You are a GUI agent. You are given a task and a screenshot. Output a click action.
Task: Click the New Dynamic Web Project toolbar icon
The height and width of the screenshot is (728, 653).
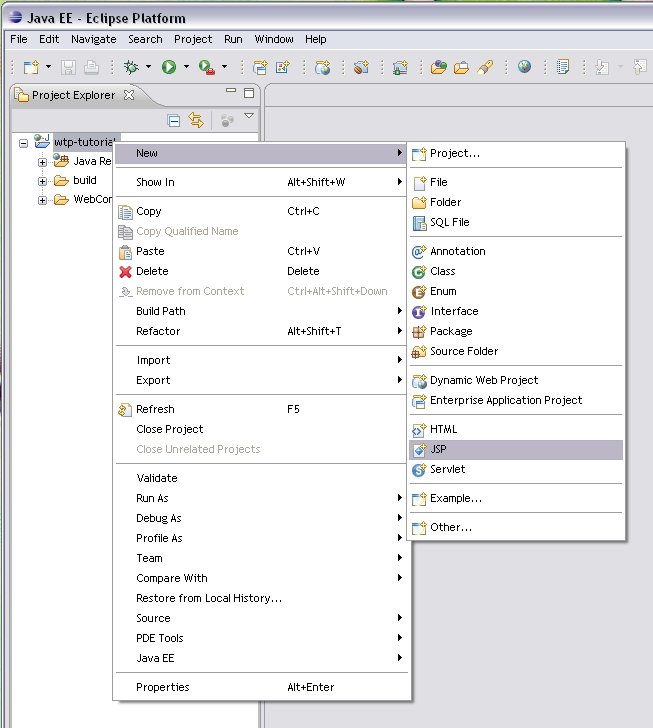point(322,67)
